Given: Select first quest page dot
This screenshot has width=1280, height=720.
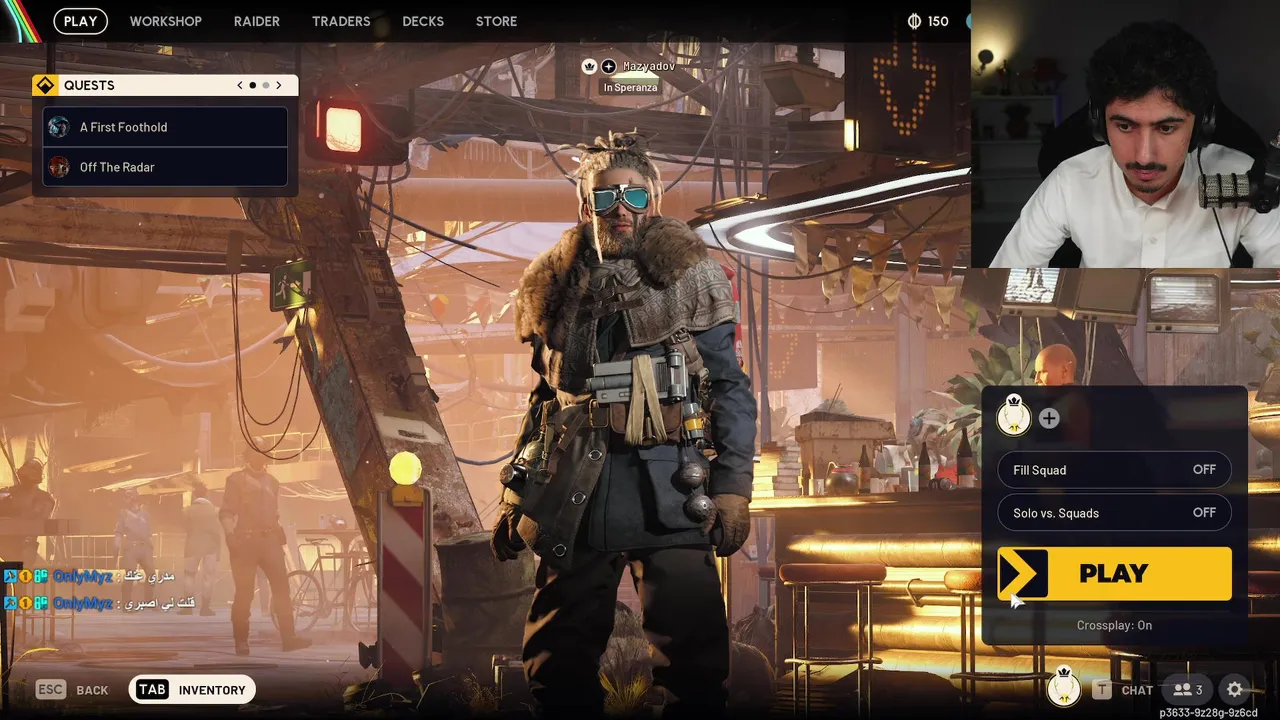Looking at the screenshot, I should [253, 85].
